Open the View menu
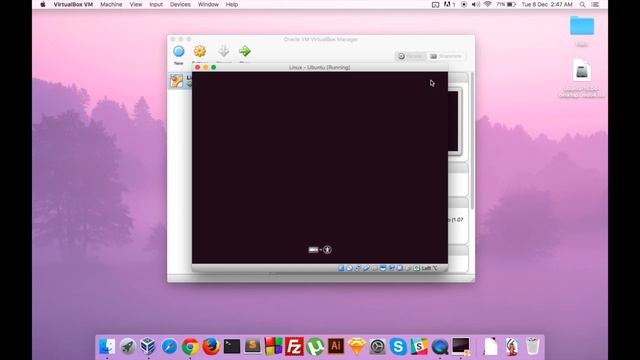 [136, 4]
